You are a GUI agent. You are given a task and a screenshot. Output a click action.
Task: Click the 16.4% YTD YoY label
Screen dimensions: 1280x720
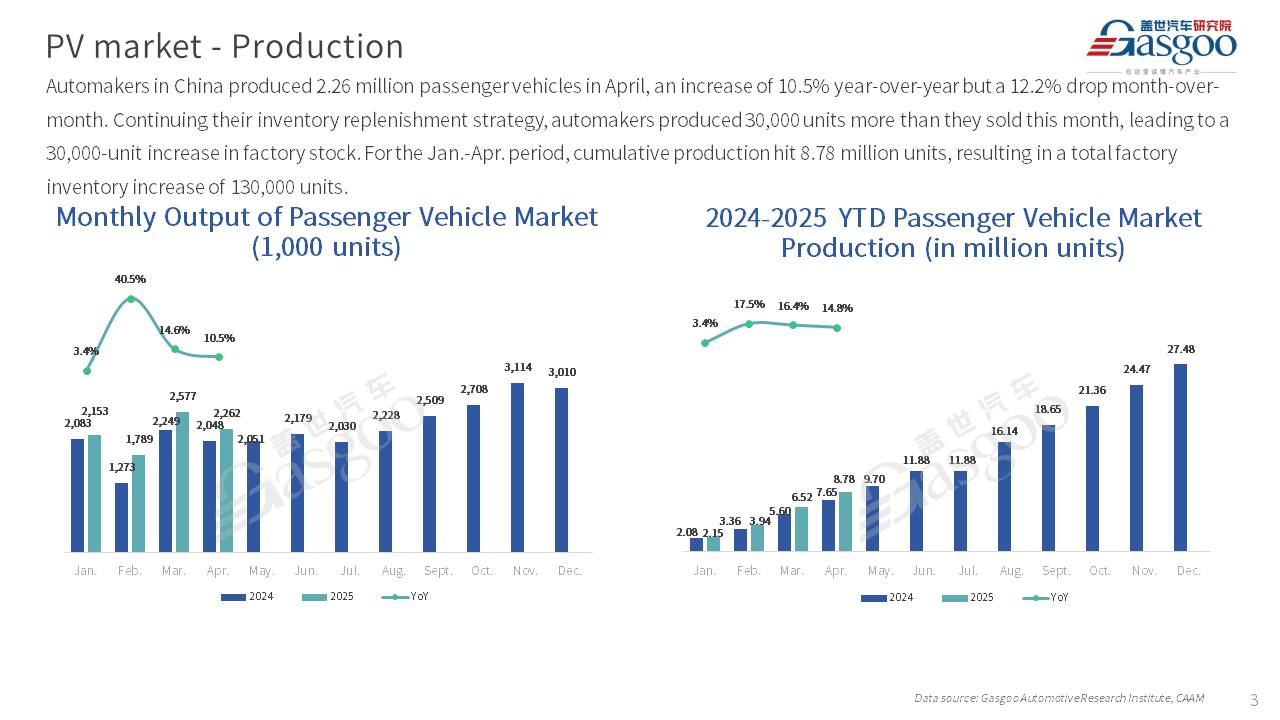(x=793, y=306)
